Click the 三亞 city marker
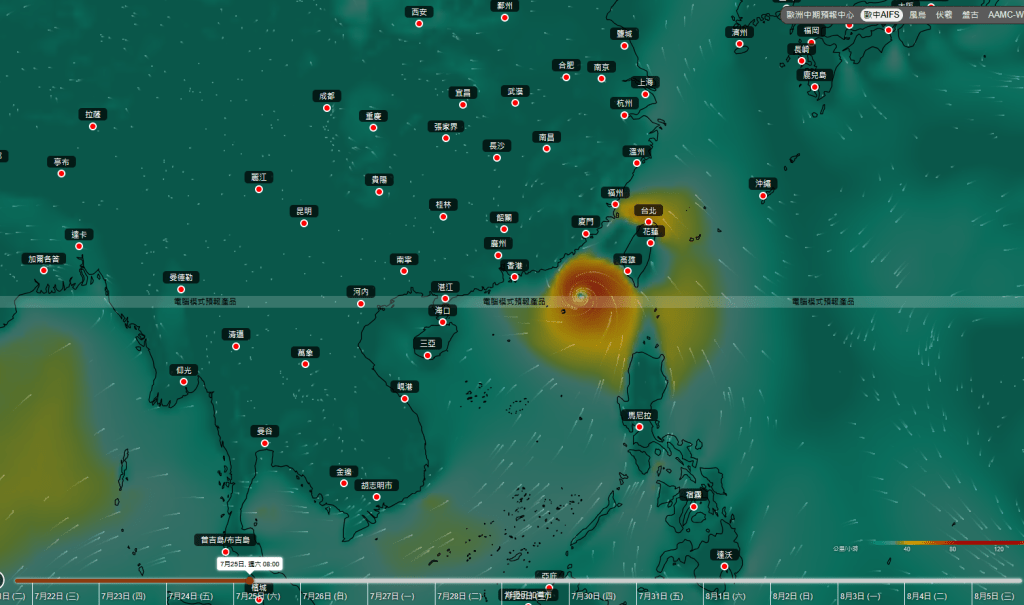The image size is (1024, 605). tap(428, 355)
